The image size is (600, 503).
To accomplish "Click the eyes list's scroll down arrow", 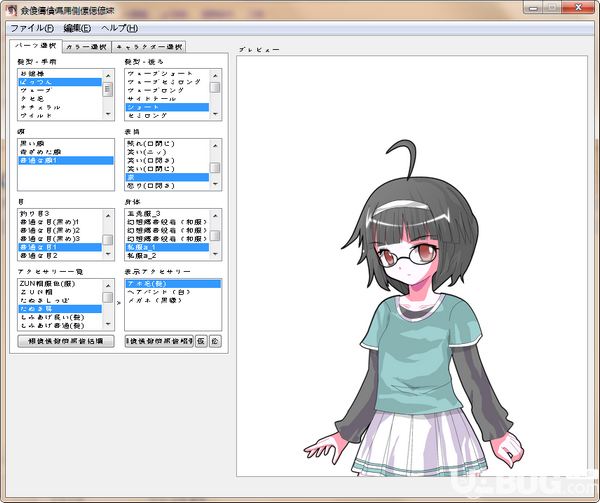I will point(108,254).
